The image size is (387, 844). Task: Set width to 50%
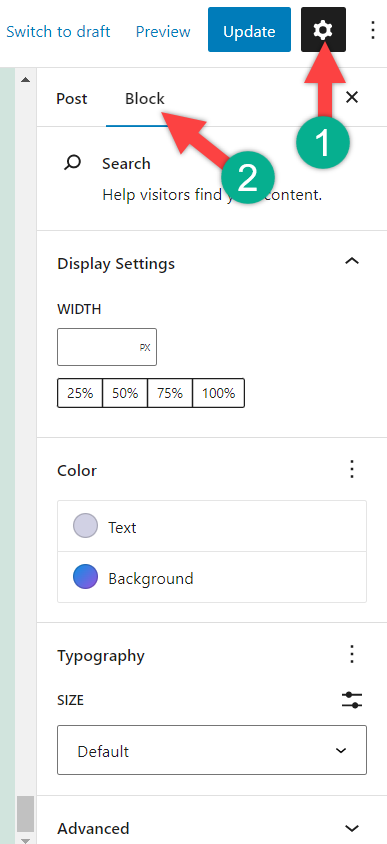tap(125, 393)
